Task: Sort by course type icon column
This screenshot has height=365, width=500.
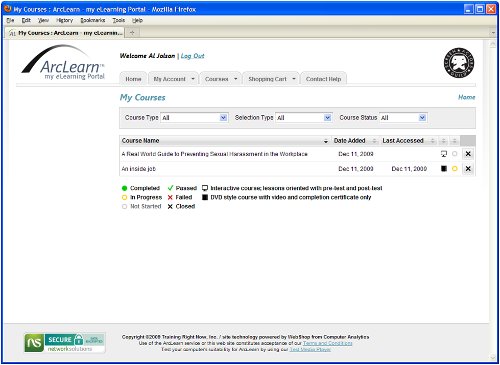Action: point(444,141)
